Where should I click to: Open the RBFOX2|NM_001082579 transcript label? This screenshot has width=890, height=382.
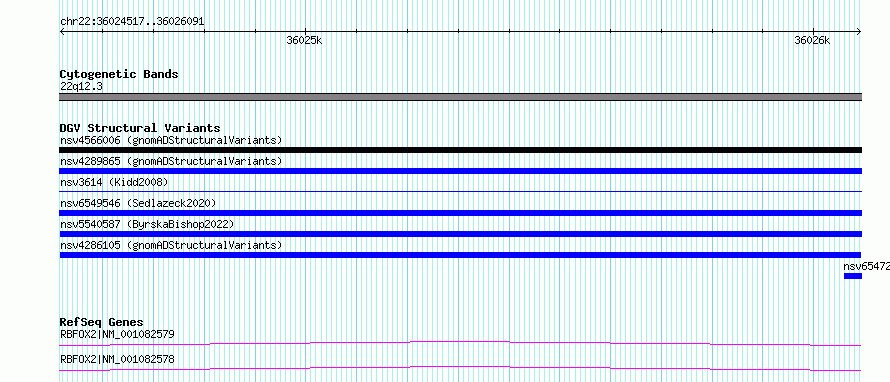[117, 334]
